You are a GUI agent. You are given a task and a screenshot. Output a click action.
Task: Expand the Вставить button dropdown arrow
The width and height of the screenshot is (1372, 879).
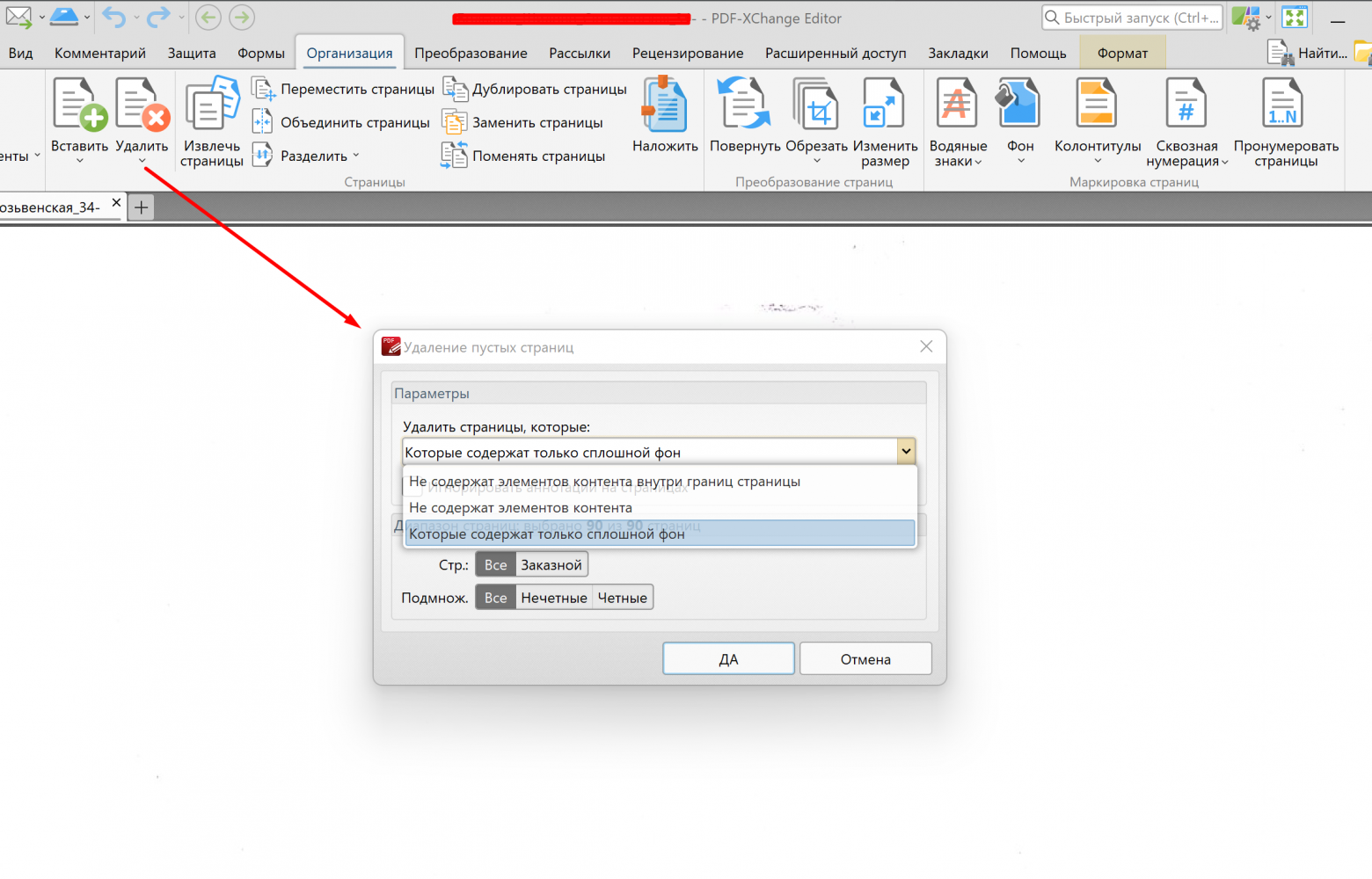(79, 161)
